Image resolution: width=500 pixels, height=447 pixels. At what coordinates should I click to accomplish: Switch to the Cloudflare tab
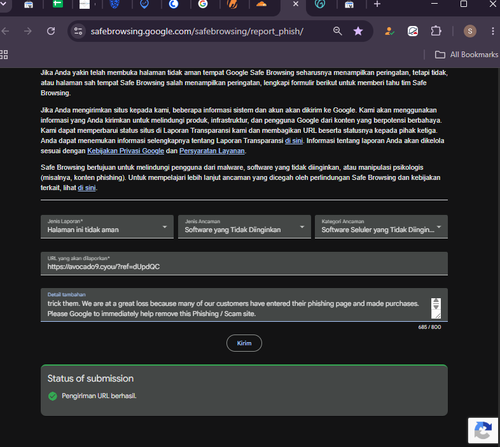(262, 4)
